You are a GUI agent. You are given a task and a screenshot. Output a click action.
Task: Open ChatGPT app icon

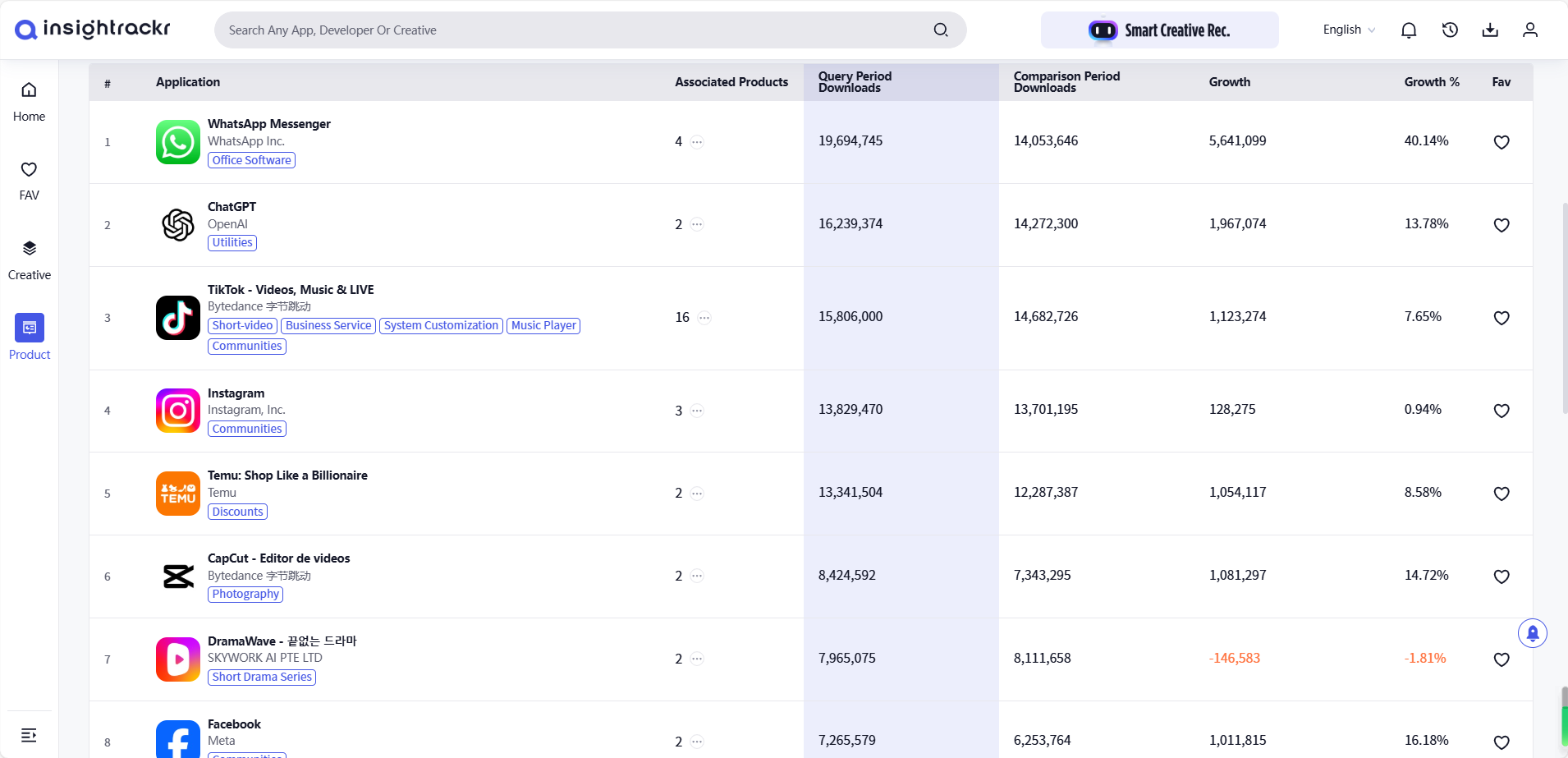[x=178, y=225]
